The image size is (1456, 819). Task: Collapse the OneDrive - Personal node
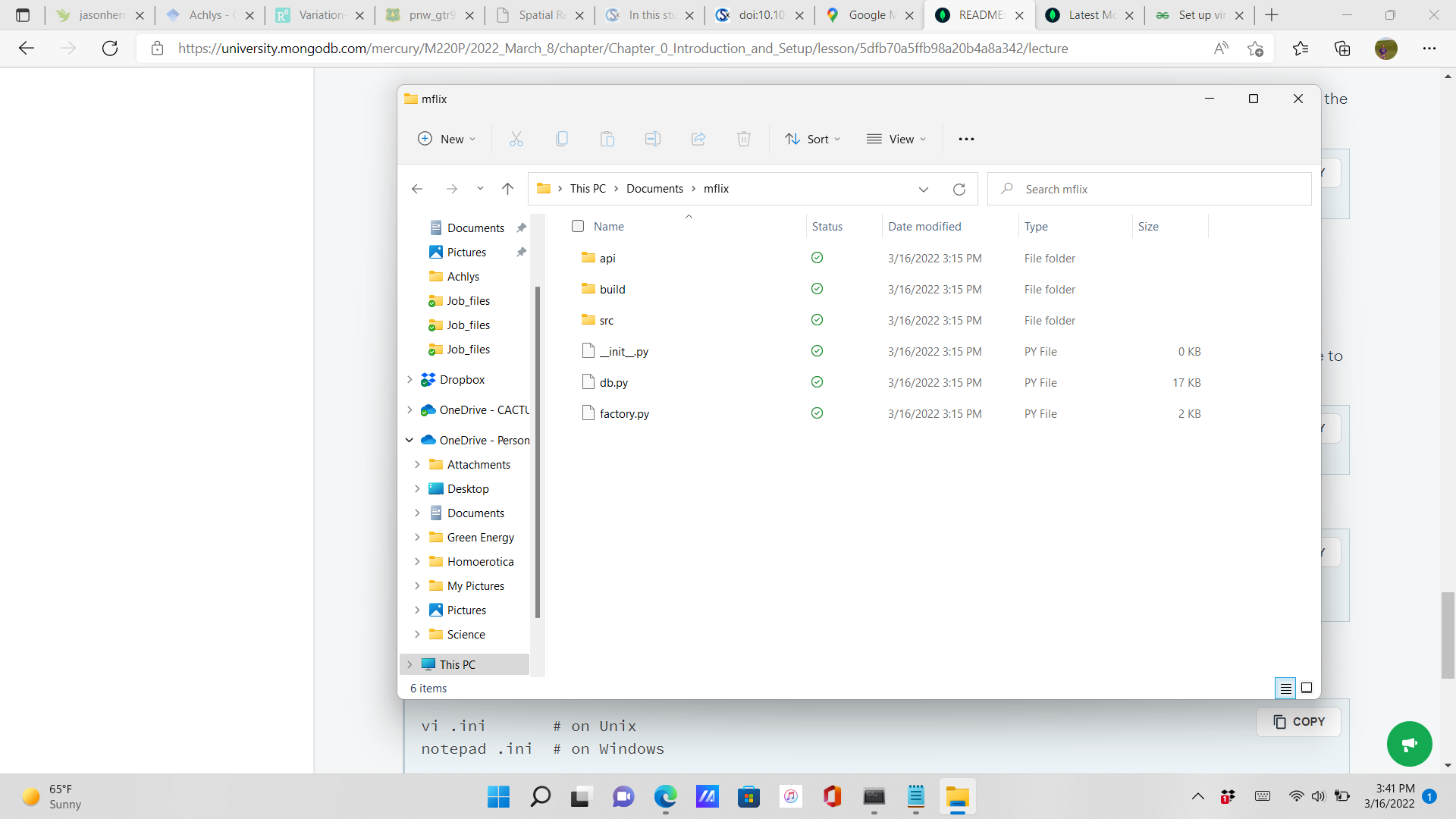(x=409, y=440)
